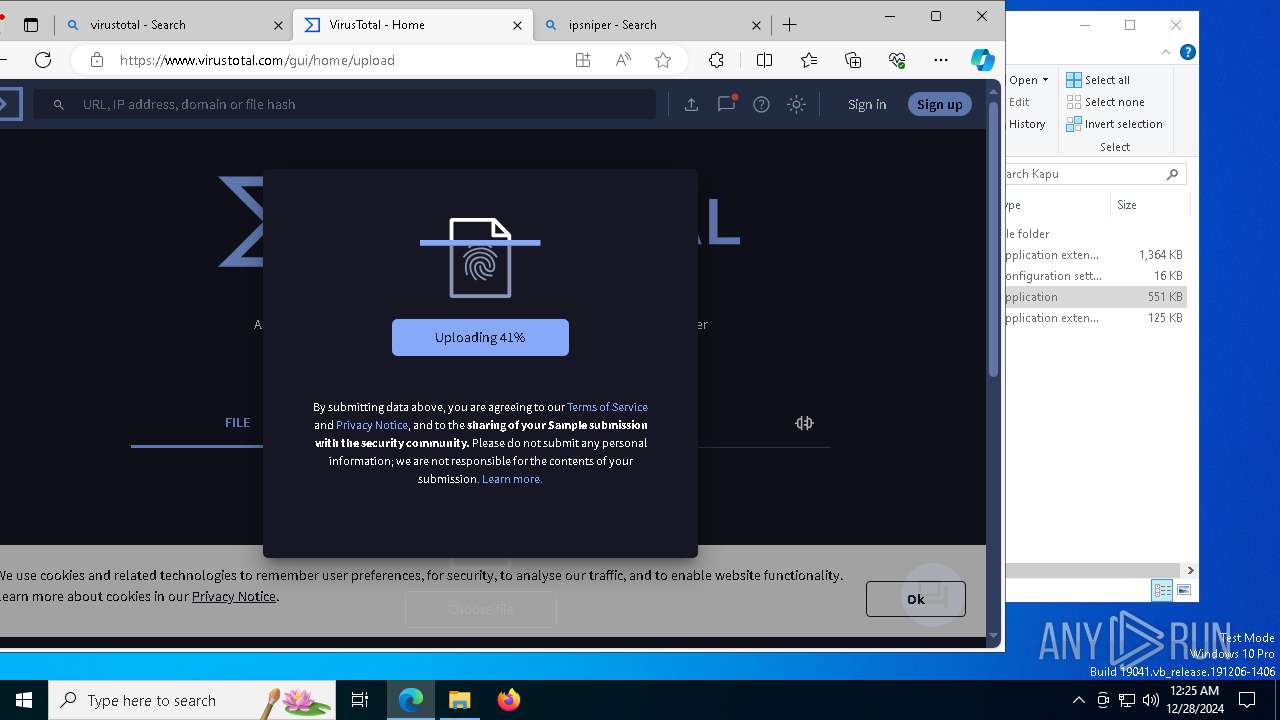Click the audio waveform icon beside tabs
Image resolution: width=1280 pixels, height=720 pixels.
pos(804,423)
